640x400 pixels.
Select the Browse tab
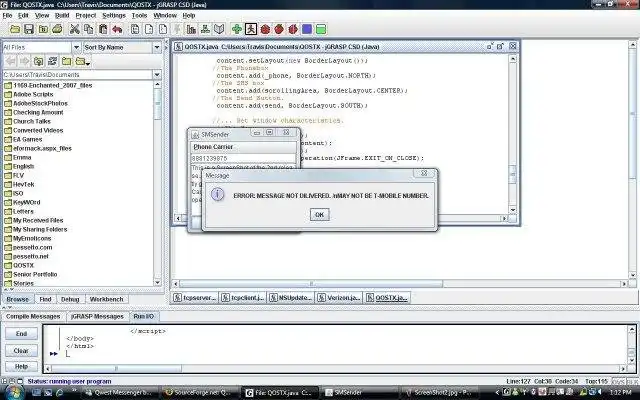pos(18,299)
